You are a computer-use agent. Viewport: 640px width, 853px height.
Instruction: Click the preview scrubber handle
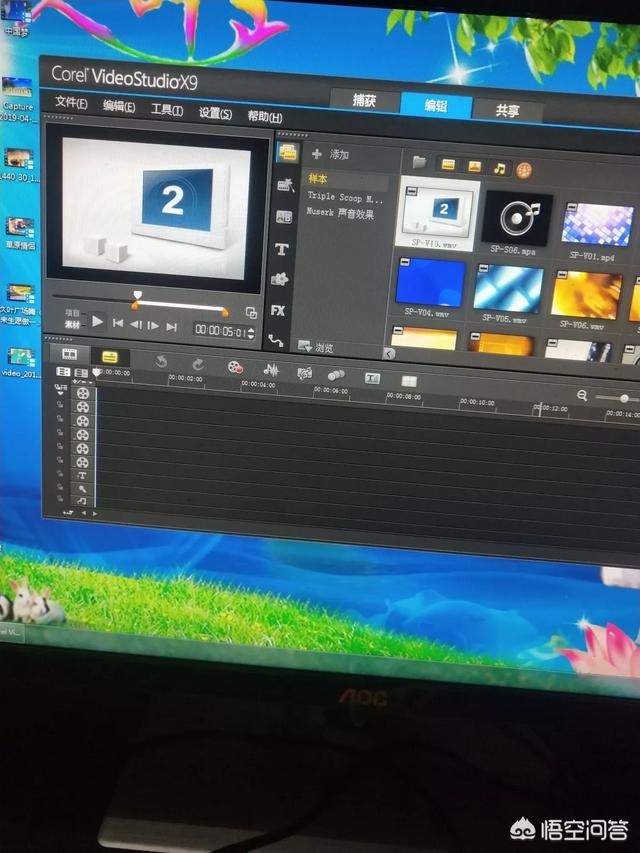point(138,294)
